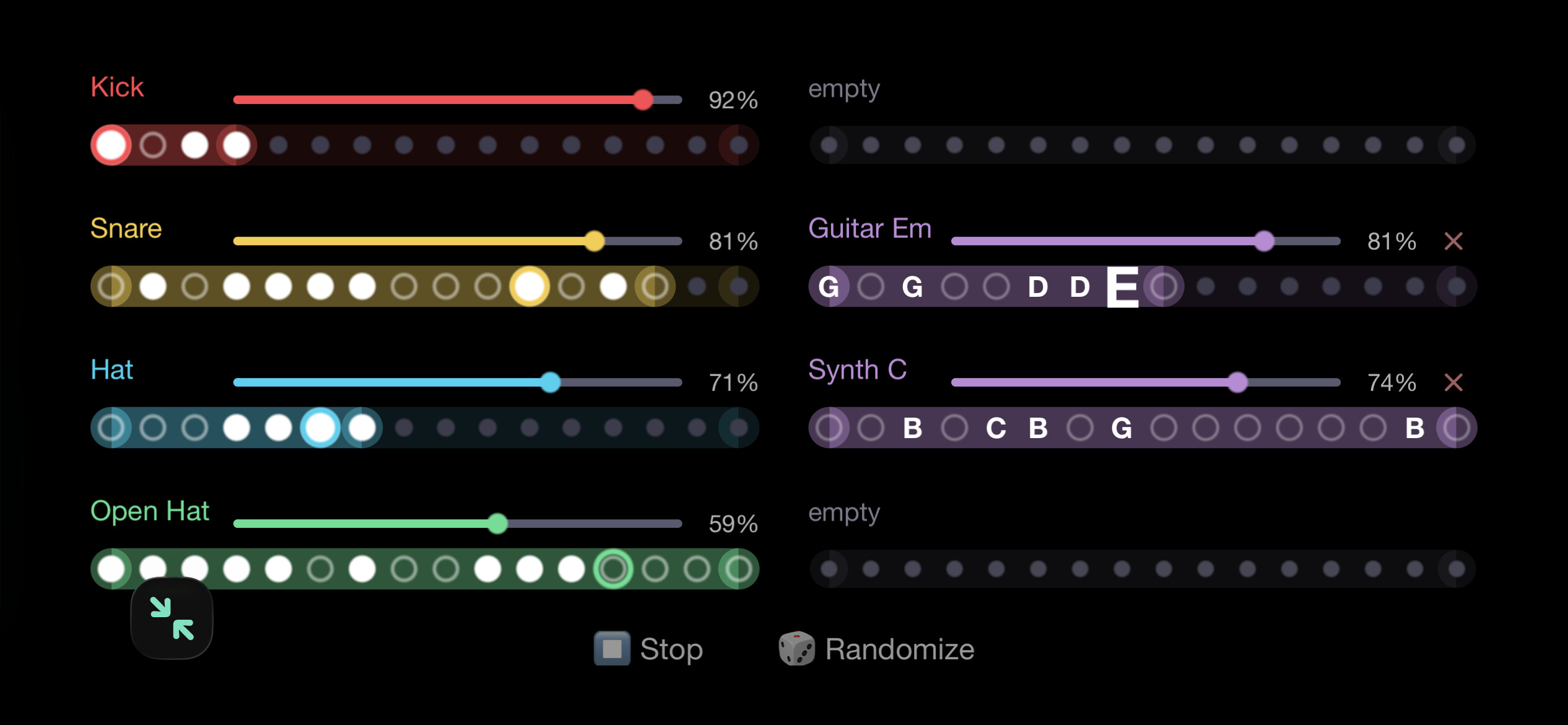The image size is (1568, 725).
Task: Click the C note in Synth C row
Action: click(x=996, y=428)
